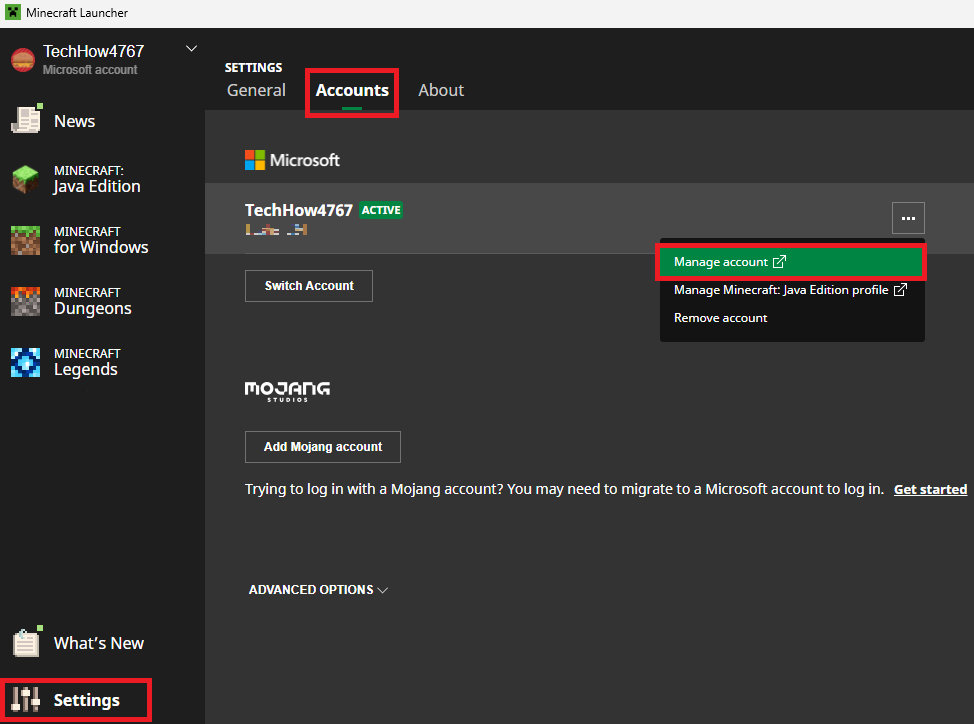Open the What's New clipboard icon
This screenshot has width=974, height=724.
point(27,642)
